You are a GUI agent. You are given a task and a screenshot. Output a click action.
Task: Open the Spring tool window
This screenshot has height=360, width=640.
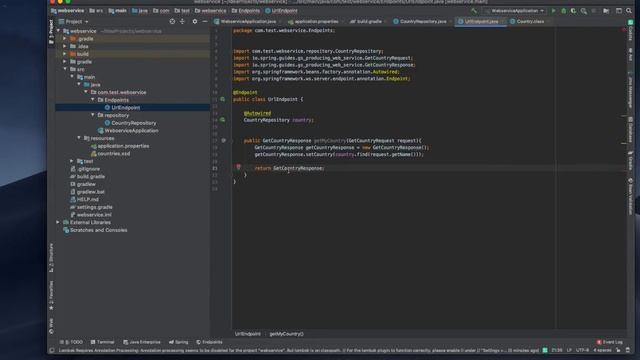click(x=178, y=342)
